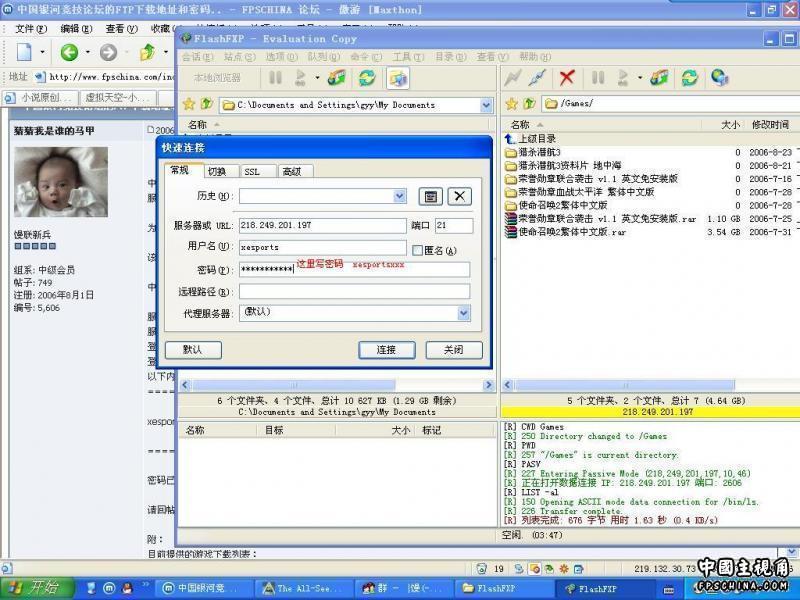Click the 连接 Connect button
This screenshot has width=800, height=600.
[x=387, y=350]
